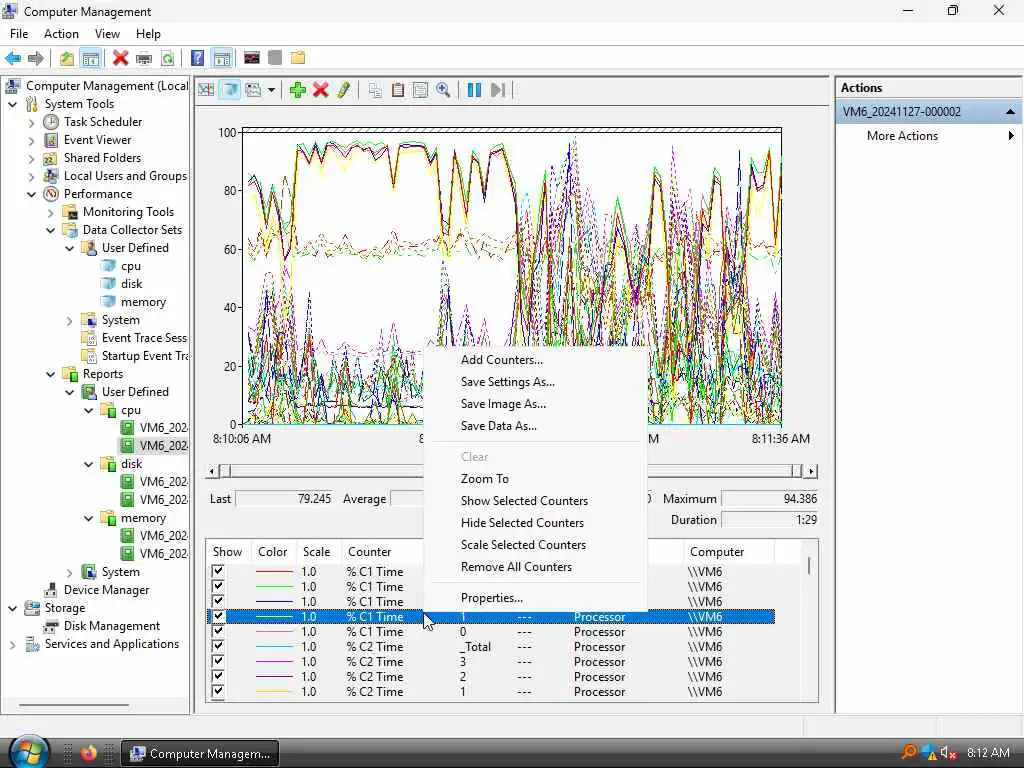
Task: Collapse the Data Collector Sets node
Action: point(50,230)
